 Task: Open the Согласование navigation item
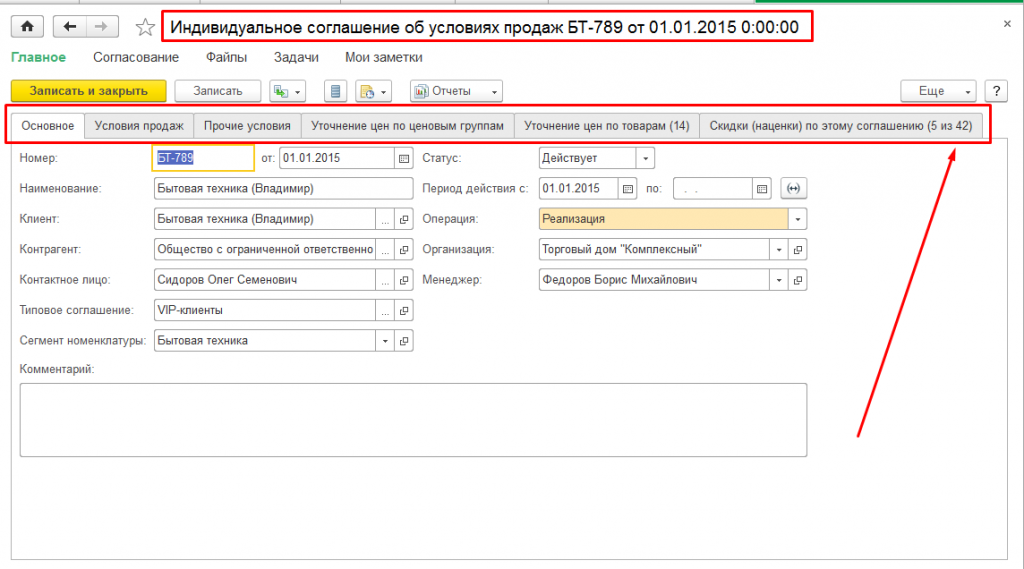135,58
